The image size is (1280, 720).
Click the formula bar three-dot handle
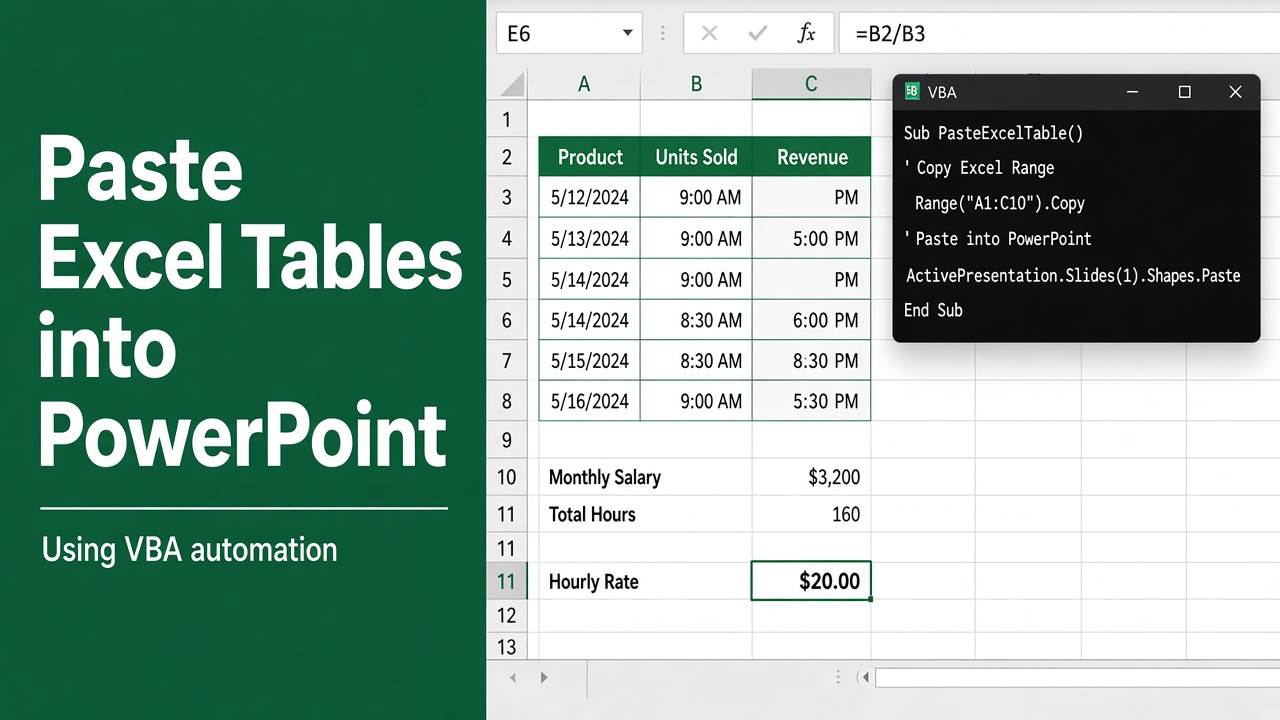(x=662, y=33)
